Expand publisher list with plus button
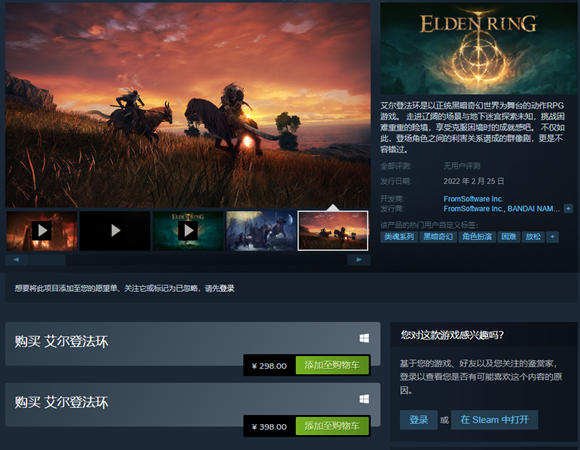This screenshot has height=450, width=580. (568, 209)
